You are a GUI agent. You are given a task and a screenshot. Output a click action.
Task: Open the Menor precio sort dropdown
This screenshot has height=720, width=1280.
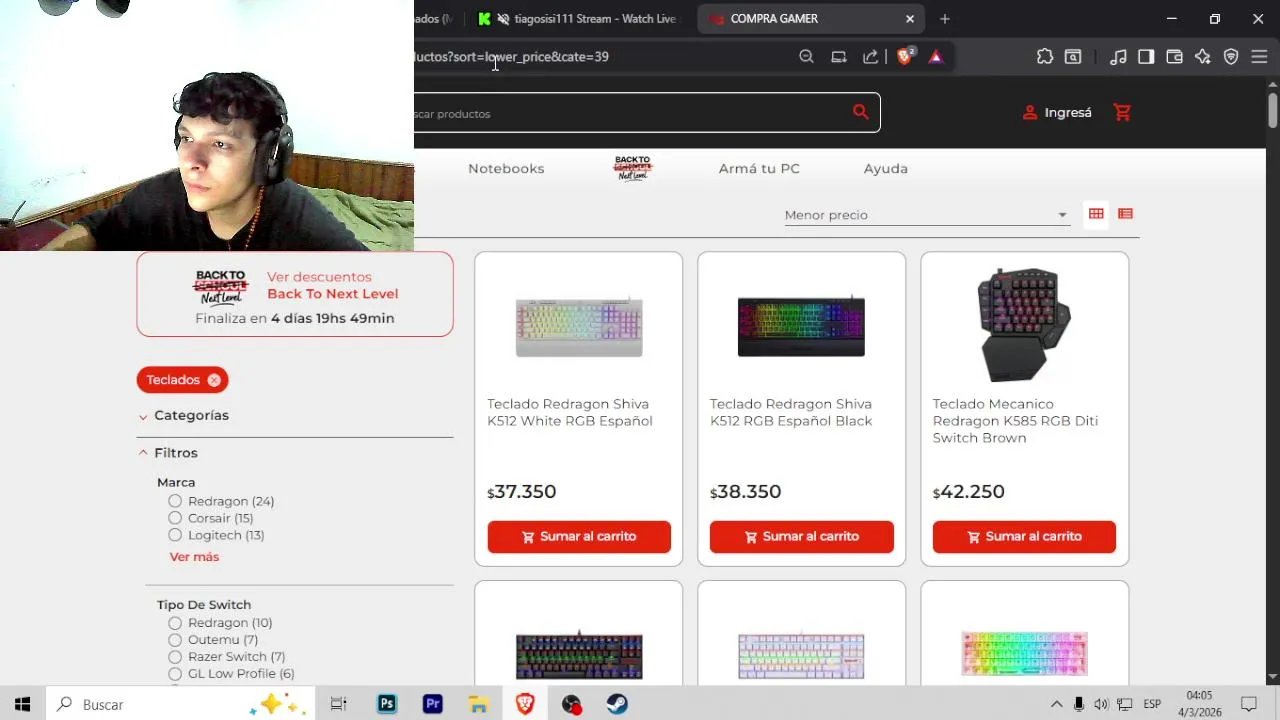click(926, 215)
